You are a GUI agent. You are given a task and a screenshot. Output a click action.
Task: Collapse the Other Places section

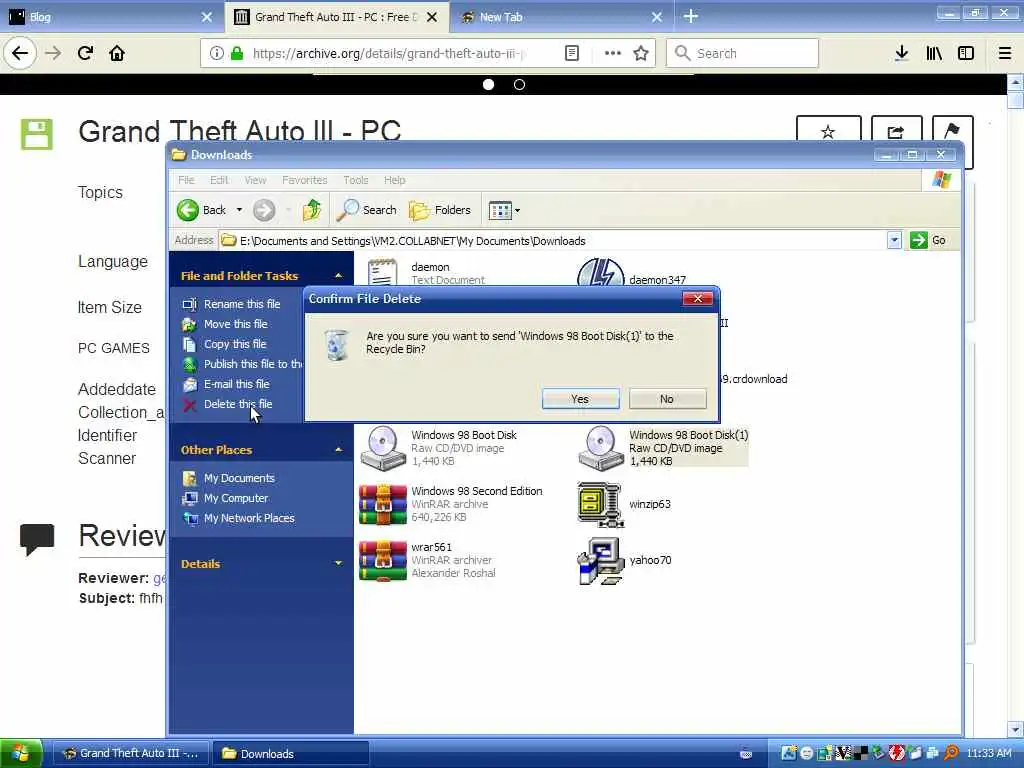[x=338, y=449]
